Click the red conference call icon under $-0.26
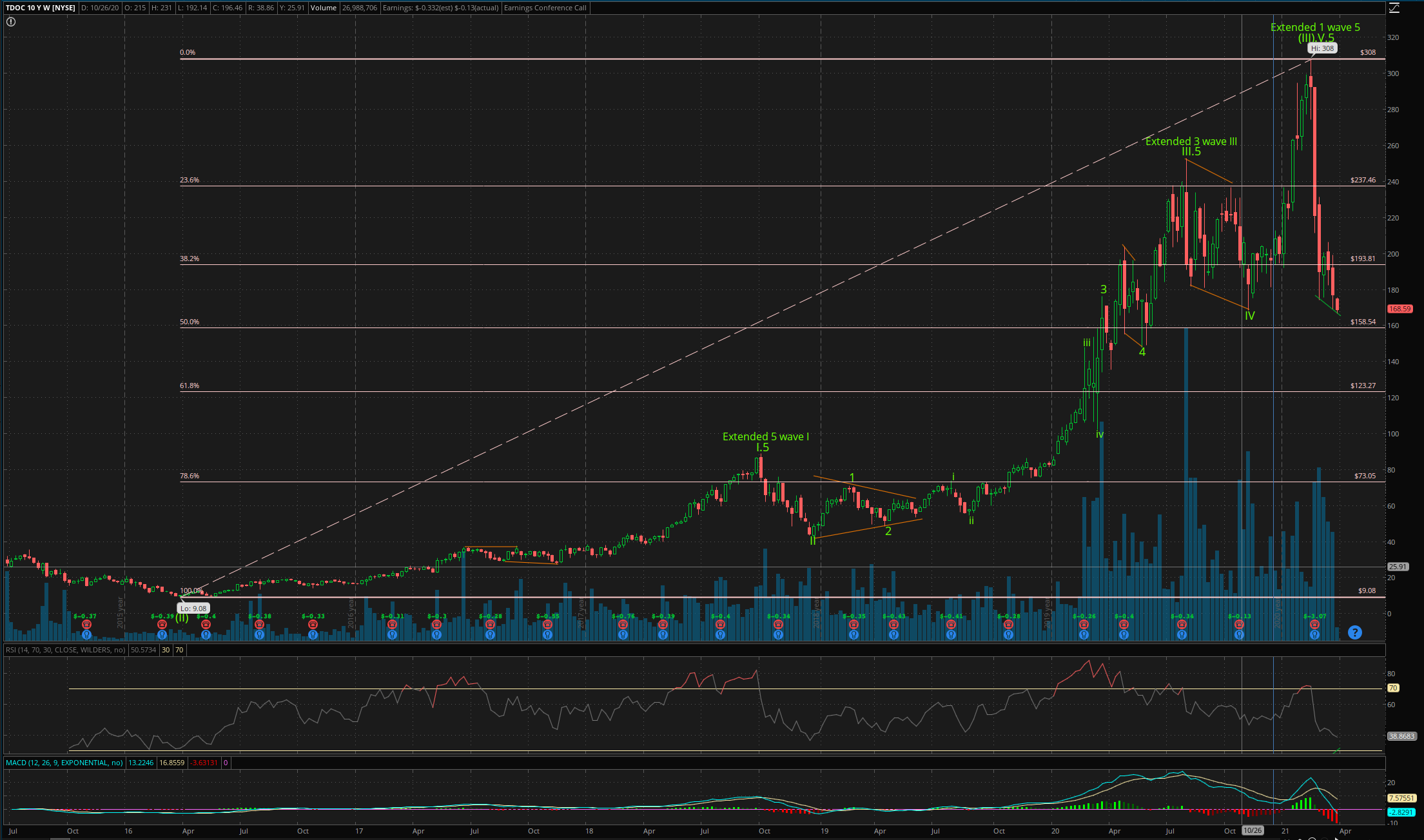1424x840 pixels. point(1084,625)
